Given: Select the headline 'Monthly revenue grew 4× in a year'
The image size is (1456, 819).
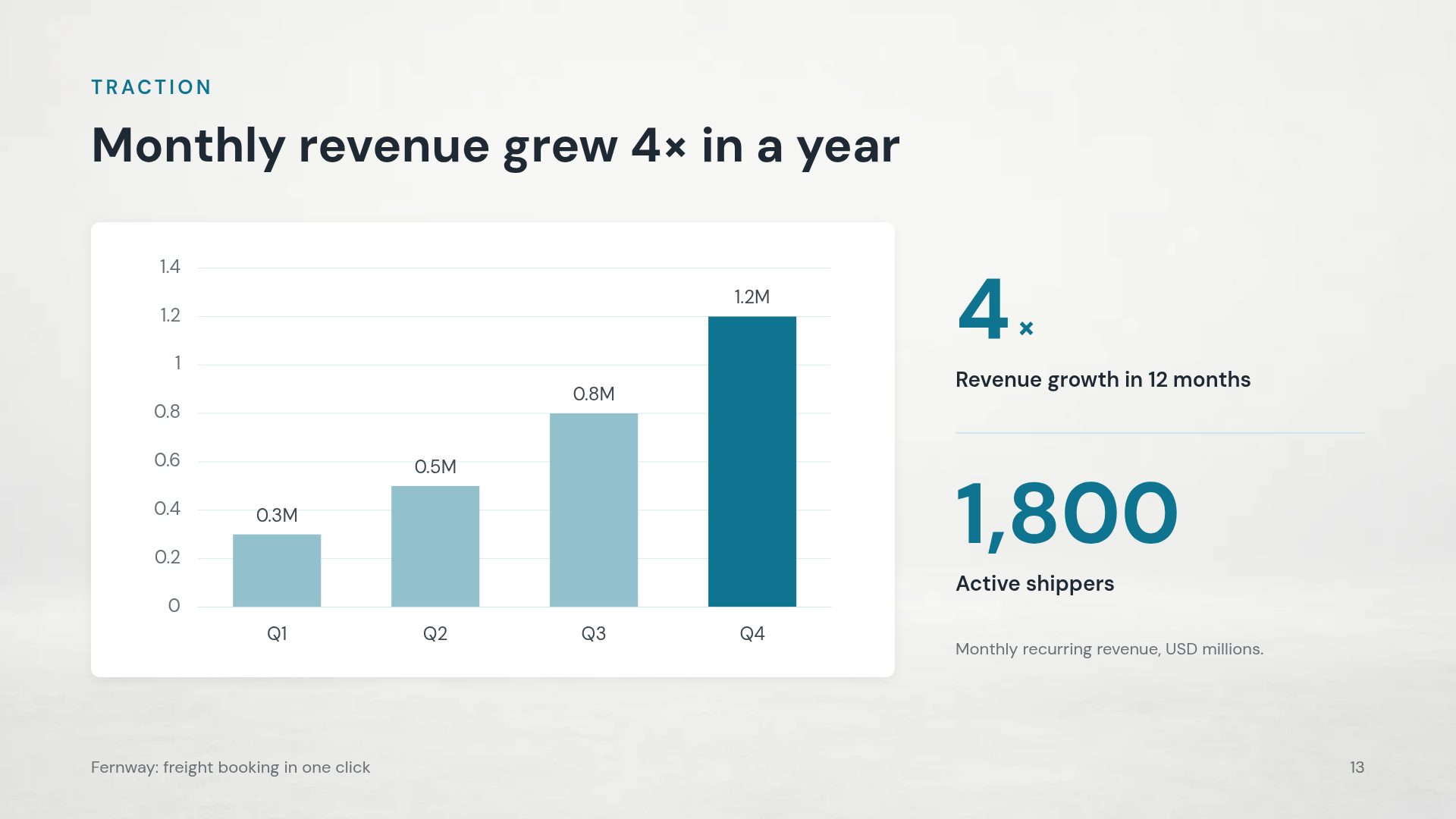Looking at the screenshot, I should coord(495,146).
